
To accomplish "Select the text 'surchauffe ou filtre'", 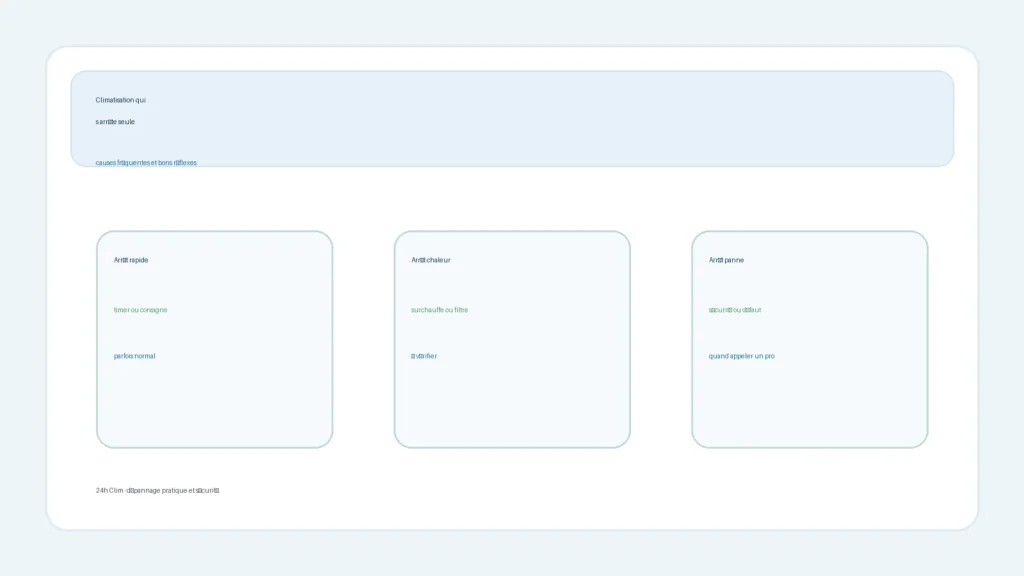I will click(x=440, y=310).
